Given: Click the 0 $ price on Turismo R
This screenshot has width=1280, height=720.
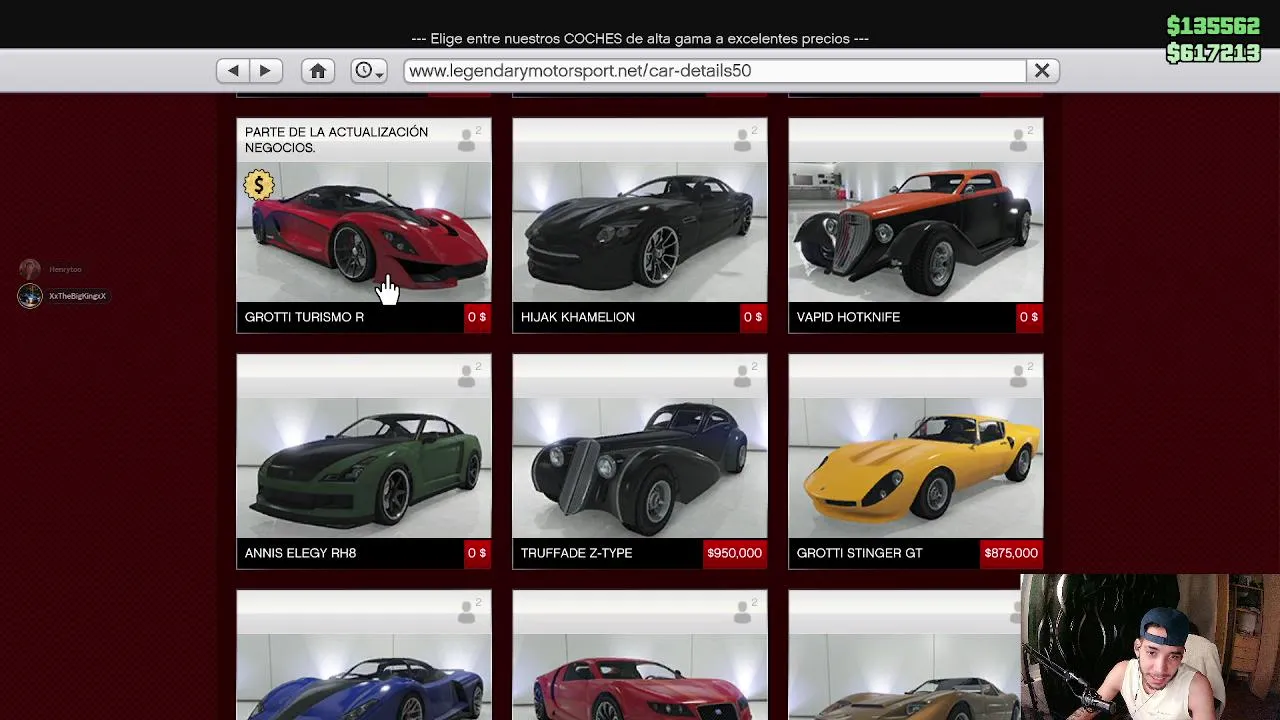Looking at the screenshot, I should coord(477,317).
